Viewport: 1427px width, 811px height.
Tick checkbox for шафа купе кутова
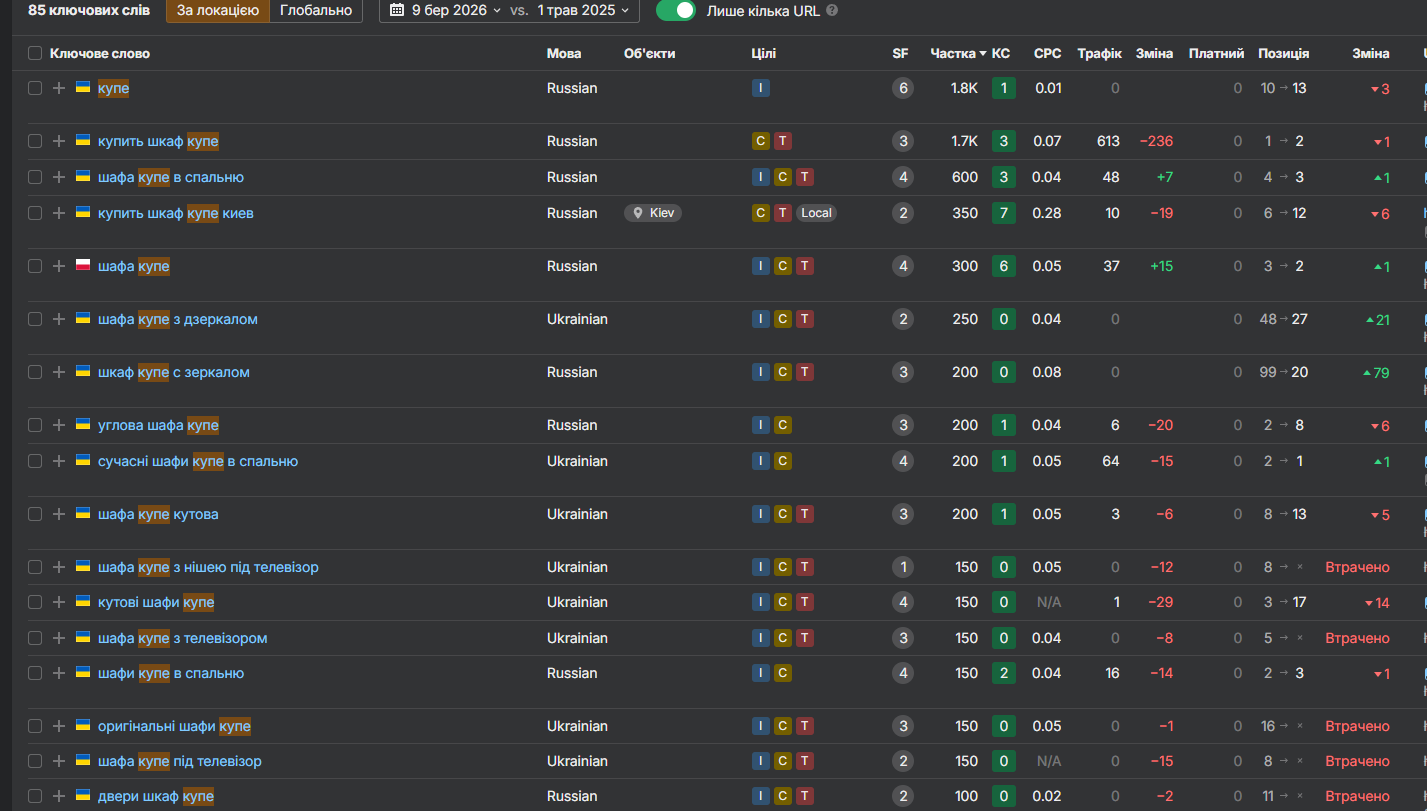point(35,514)
